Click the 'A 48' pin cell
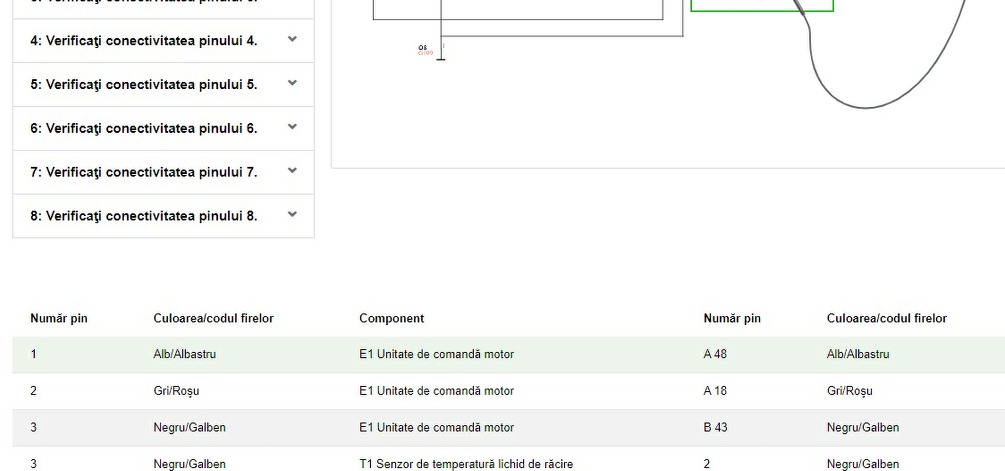This screenshot has width=1005, height=471. [x=715, y=354]
